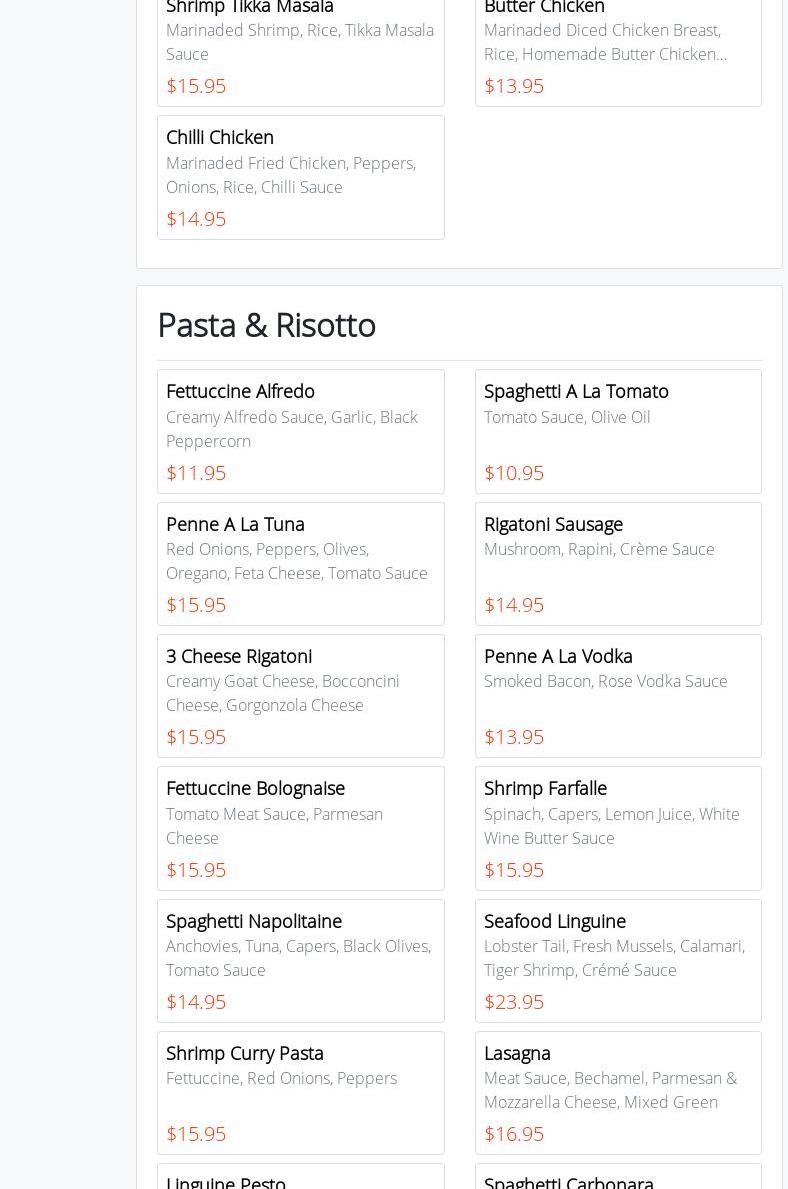Choose the 3 Cheese Rigatoni card
Screen dimensions: 788x1189
click(300, 696)
